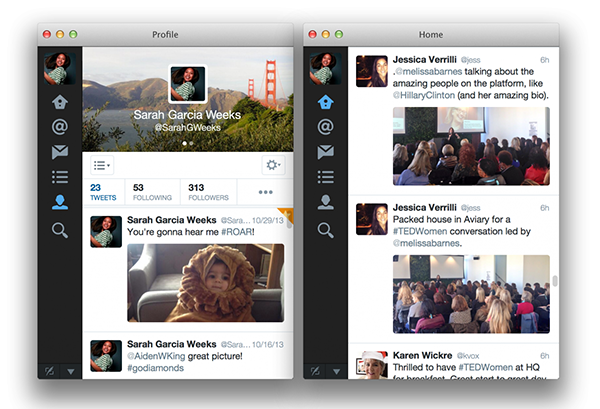This screenshot has height=409, width=600.
Task: Select Profile person icon in Profile window sidebar
Action: 60,202
